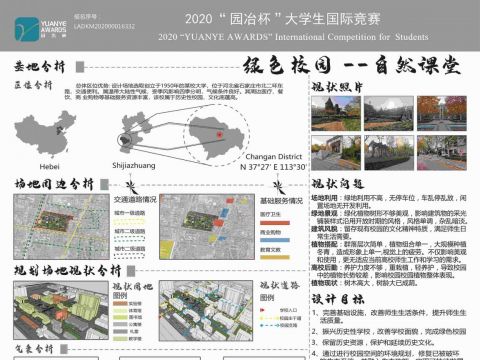480x360 pixels.
Task: Click the red 医疗卫生 legend bar
Action: (x=275, y=223)
